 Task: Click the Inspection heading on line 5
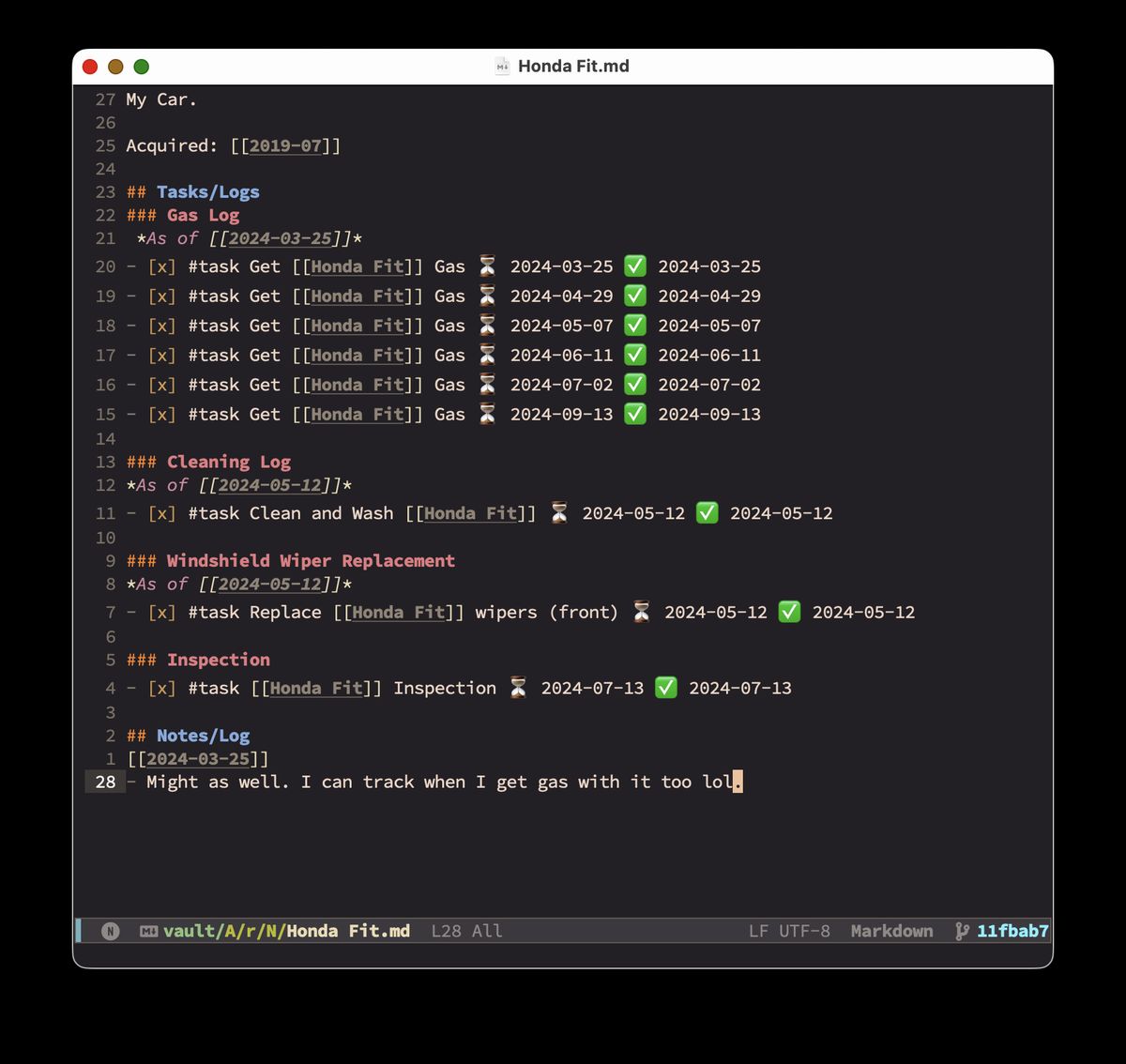(219, 660)
